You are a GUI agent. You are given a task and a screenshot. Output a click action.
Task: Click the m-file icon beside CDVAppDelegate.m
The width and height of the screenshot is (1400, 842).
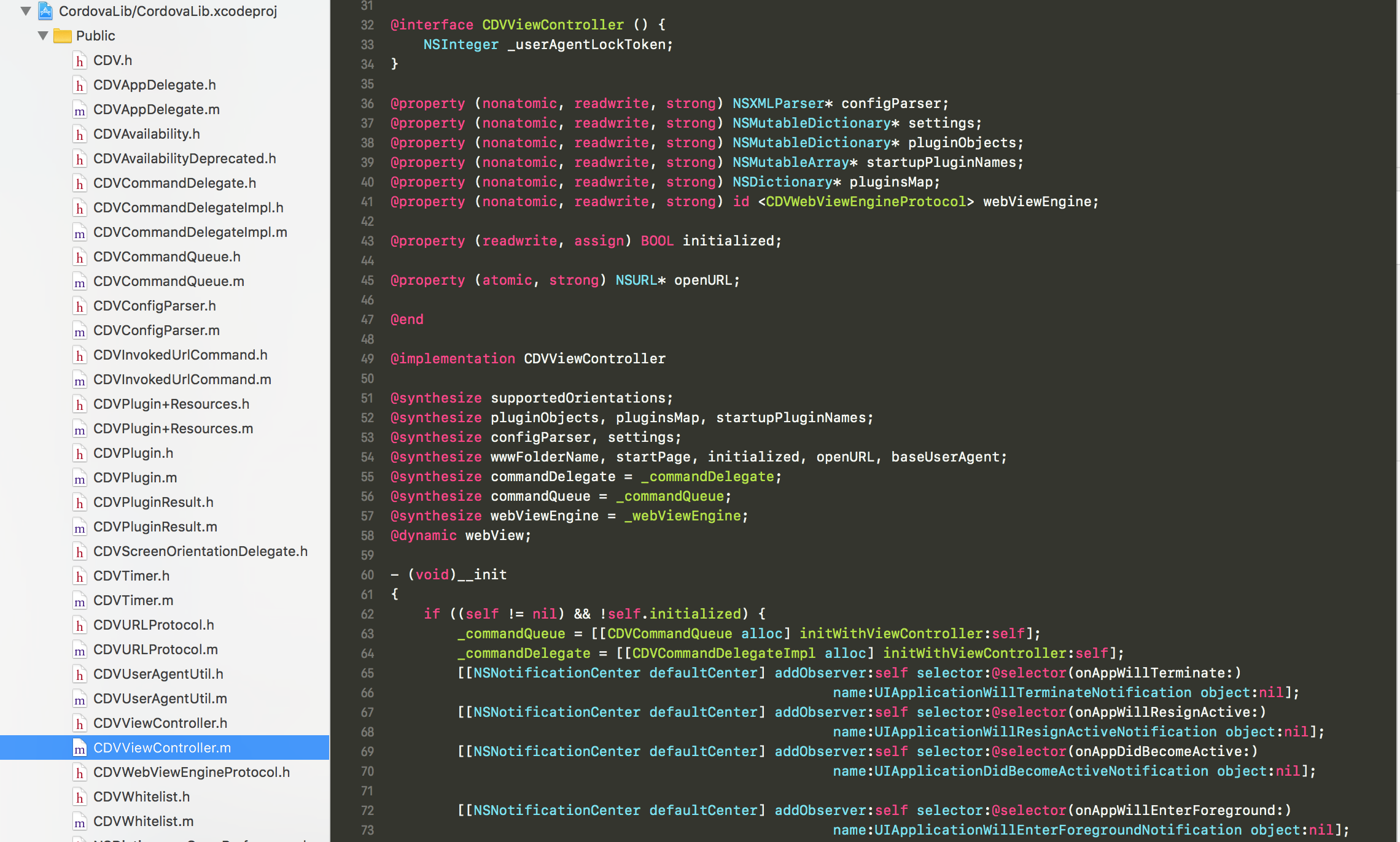[79, 110]
